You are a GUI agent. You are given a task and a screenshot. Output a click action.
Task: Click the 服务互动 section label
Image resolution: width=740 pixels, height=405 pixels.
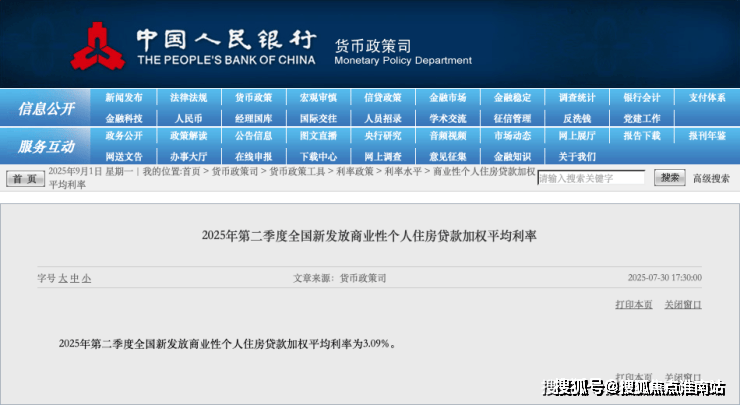pyautogui.click(x=46, y=146)
